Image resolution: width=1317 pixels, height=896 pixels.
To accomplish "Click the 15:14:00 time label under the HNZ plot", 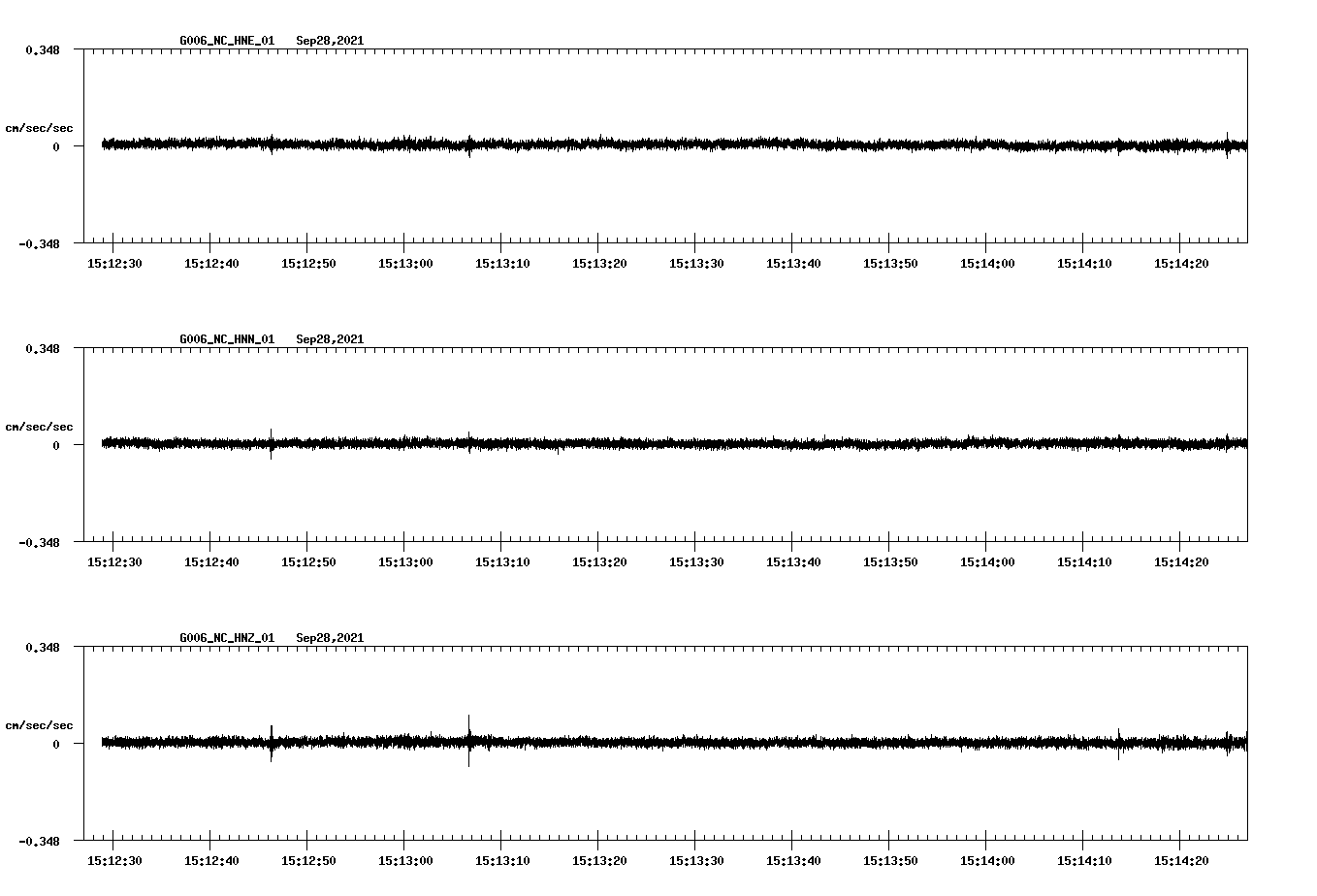I will 987,860.
